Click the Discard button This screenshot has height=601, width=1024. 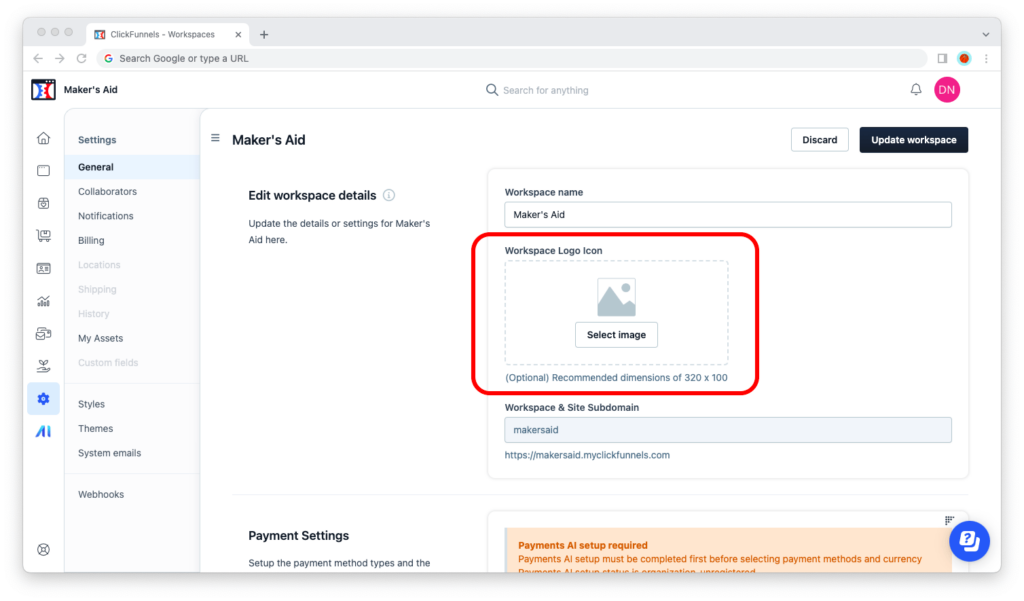coord(820,140)
